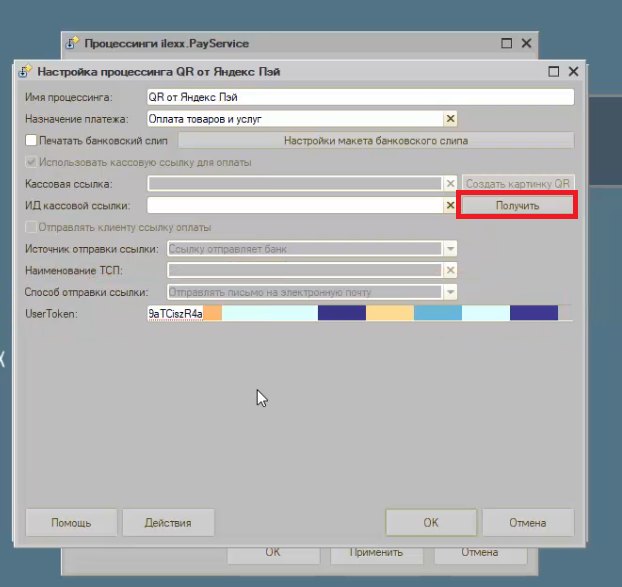Open Способ отправки ссылки dropdown
The width and height of the screenshot is (622, 587).
coord(450,292)
